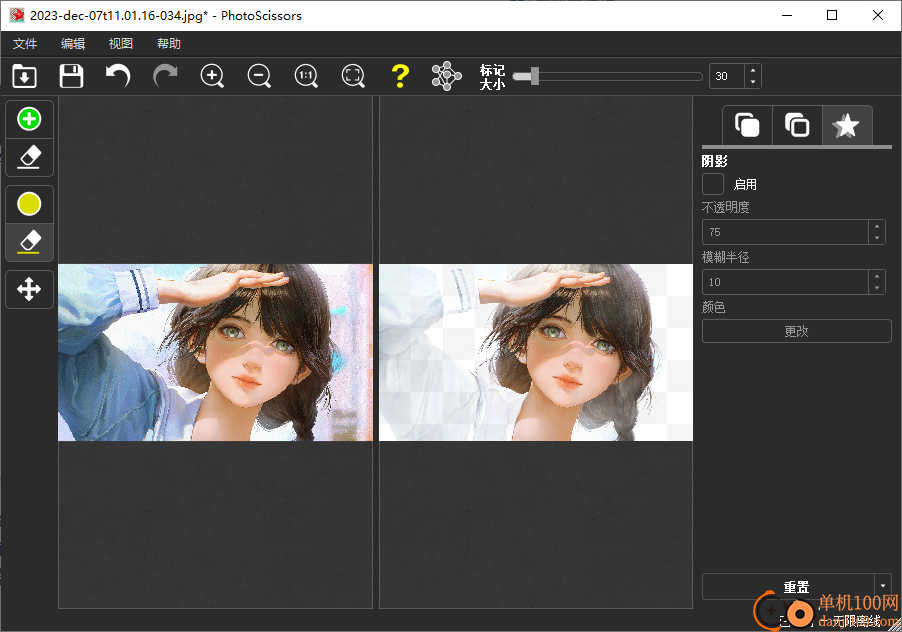Decrease marker size with down arrow
The width and height of the screenshot is (902, 632).
(x=753, y=82)
